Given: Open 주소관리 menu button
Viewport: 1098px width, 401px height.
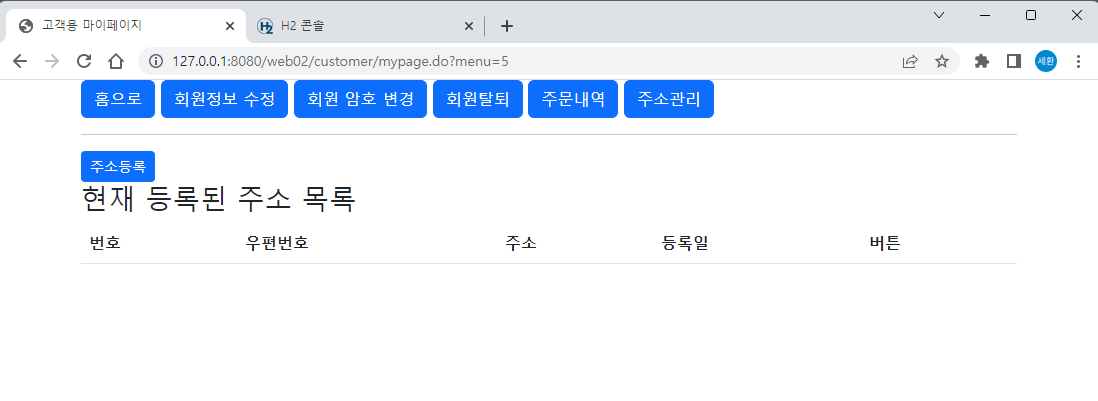Looking at the screenshot, I should 669,99.
